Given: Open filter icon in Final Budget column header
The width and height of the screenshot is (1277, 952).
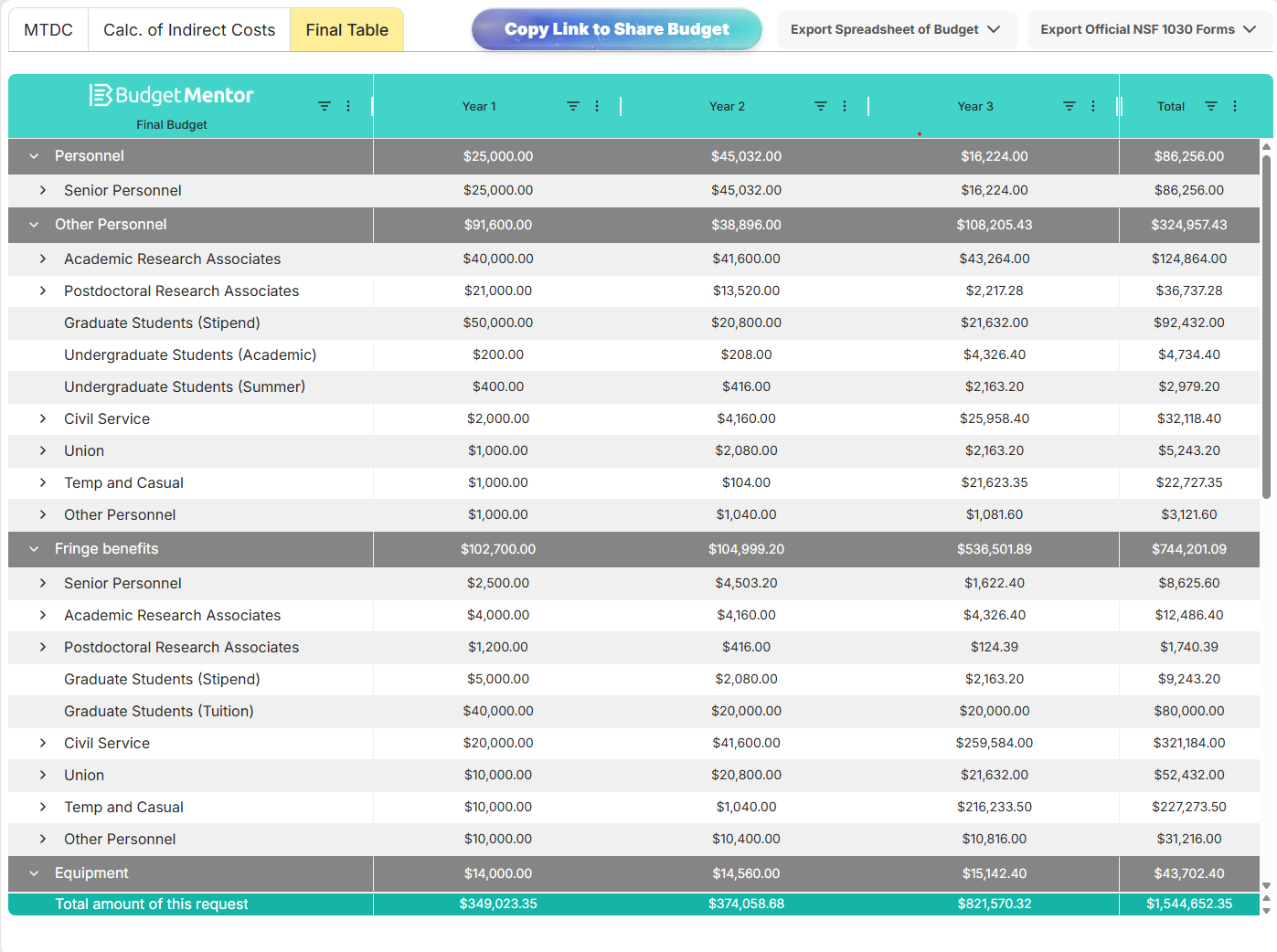Looking at the screenshot, I should pos(324,106).
